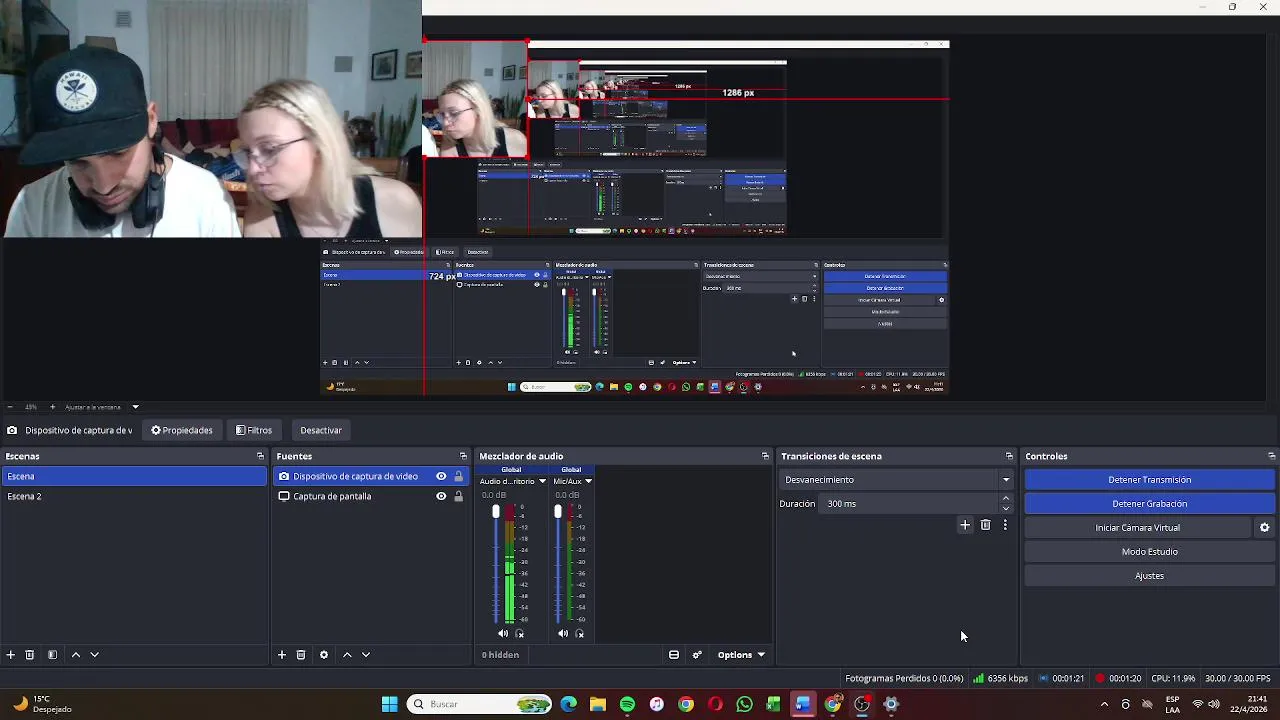
Task: Enable Modo Estudio
Action: pyautogui.click(x=1149, y=552)
